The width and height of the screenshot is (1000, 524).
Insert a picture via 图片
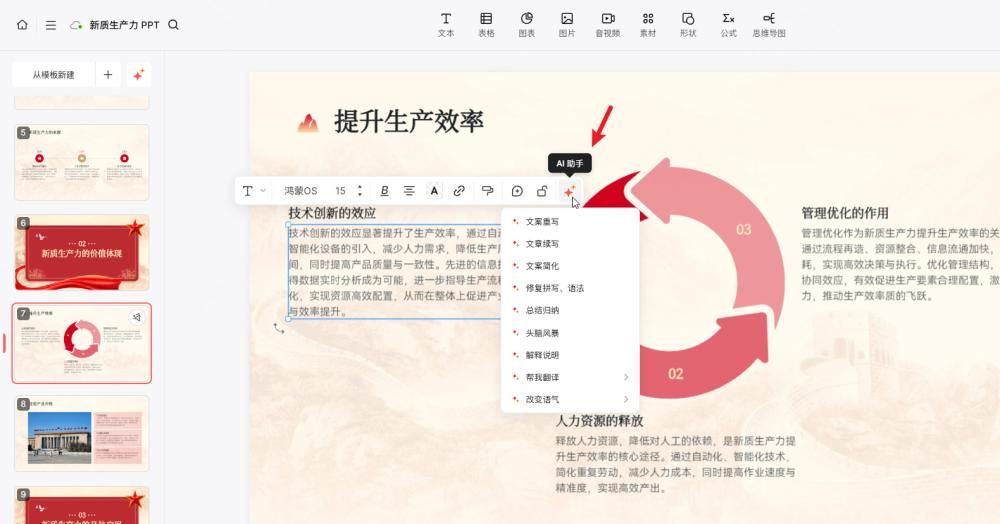click(x=567, y=24)
